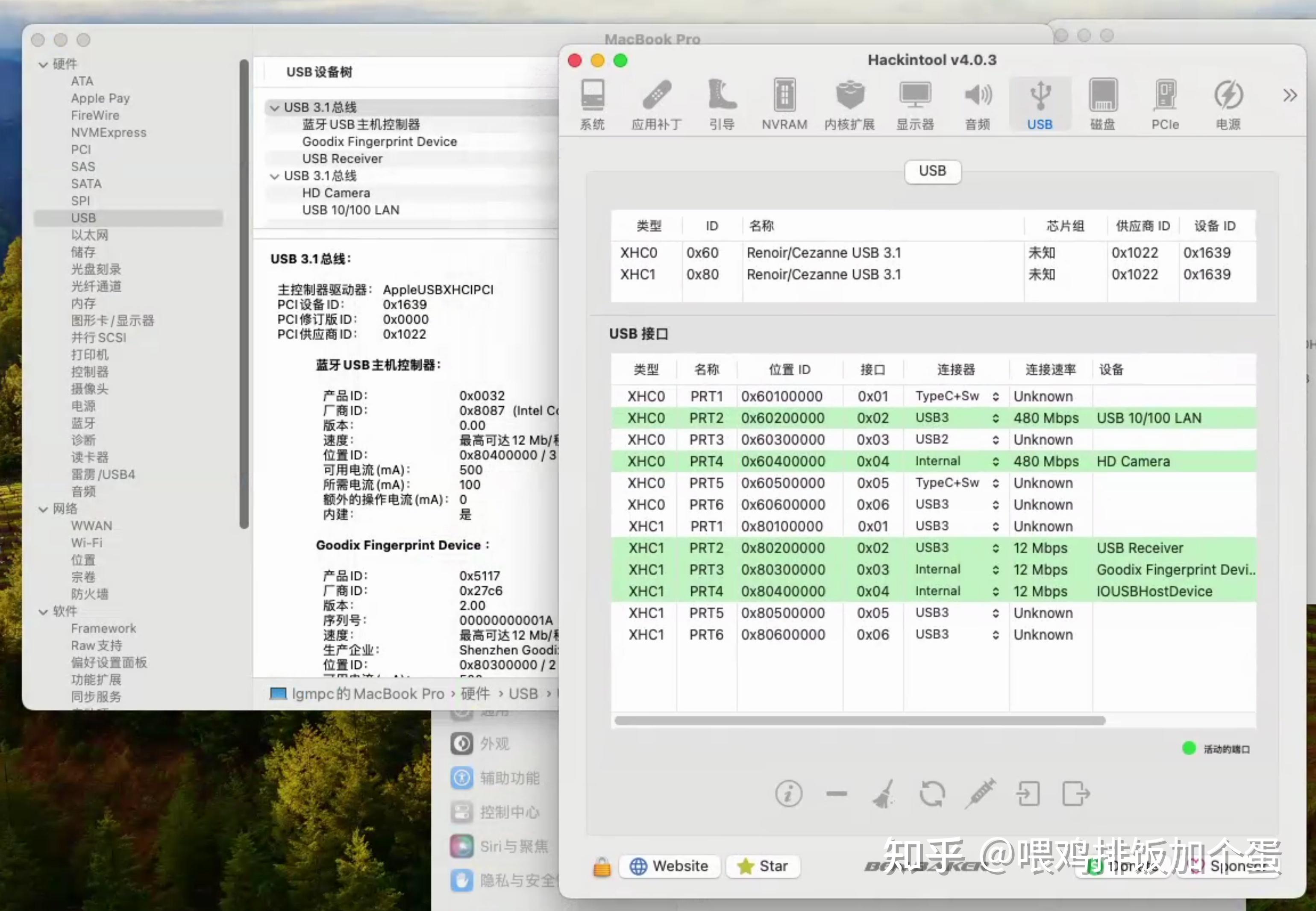This screenshot has width=1316, height=911.
Task: Click the info icon below the USB port list
Action: point(789,793)
